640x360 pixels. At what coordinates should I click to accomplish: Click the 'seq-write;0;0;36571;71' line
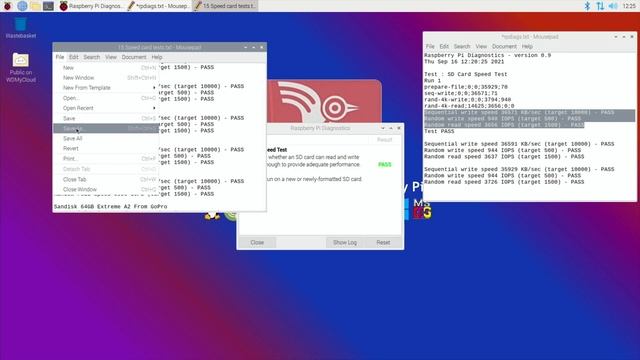point(461,93)
